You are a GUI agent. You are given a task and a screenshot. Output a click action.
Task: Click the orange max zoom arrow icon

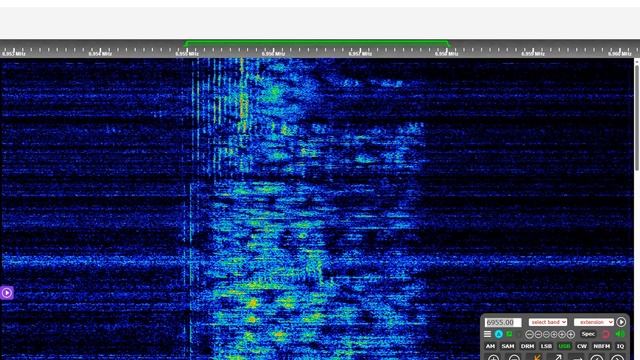pyautogui.click(x=537, y=358)
